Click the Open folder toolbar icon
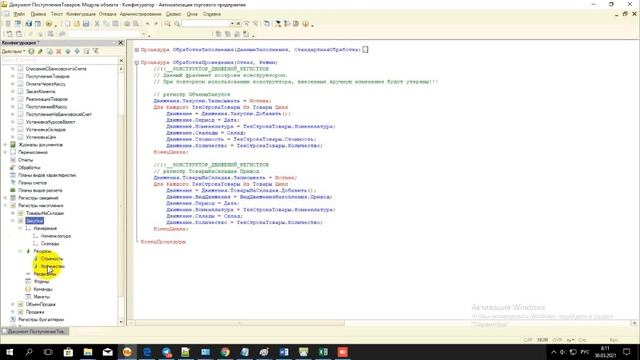 [x=77, y=24]
